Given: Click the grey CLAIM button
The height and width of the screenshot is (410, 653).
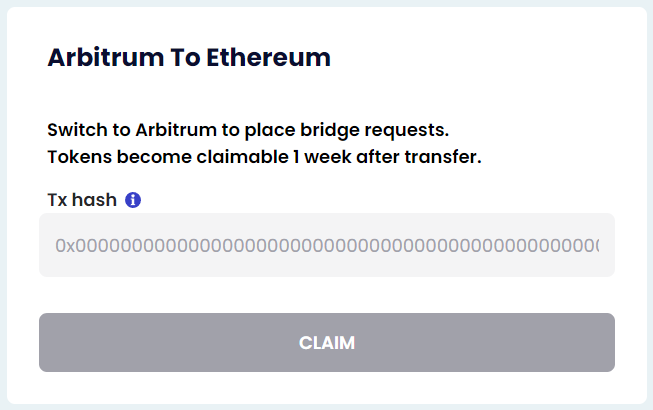Looking at the screenshot, I should (x=327, y=343).
